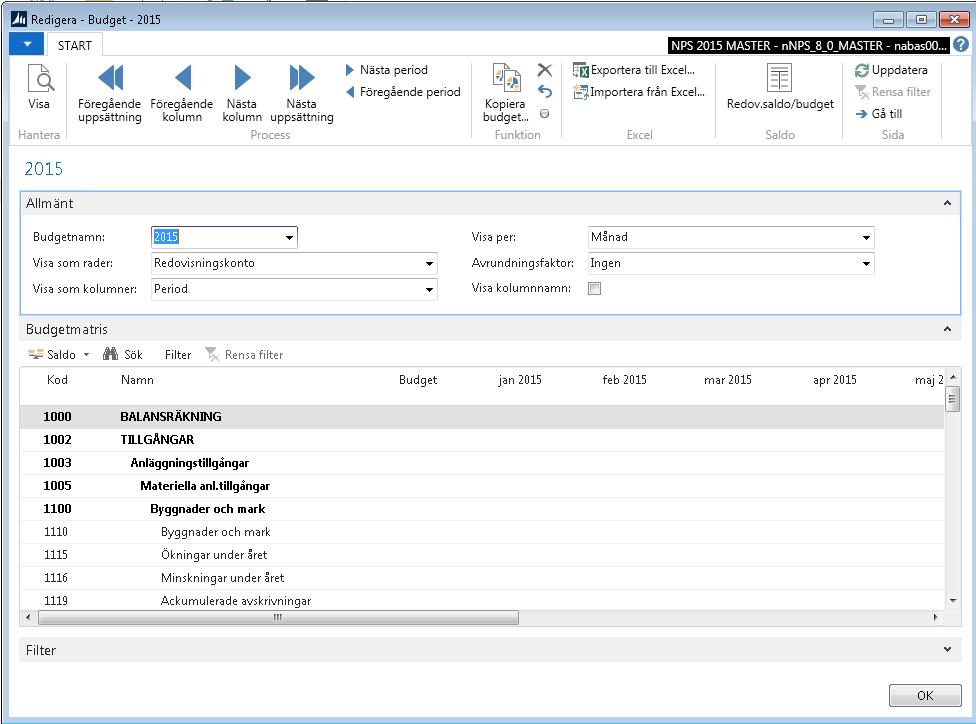
Task: Click Filter in Budgetmatris toolbar
Action: click(x=178, y=355)
